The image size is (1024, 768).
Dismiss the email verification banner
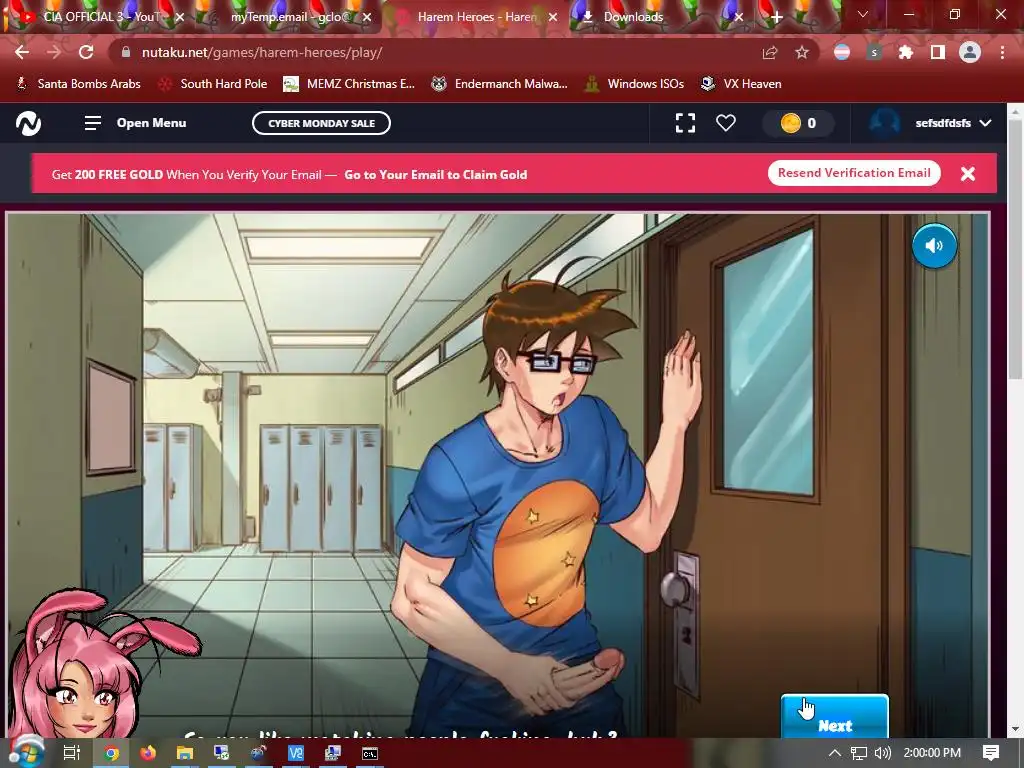pyautogui.click(x=968, y=174)
